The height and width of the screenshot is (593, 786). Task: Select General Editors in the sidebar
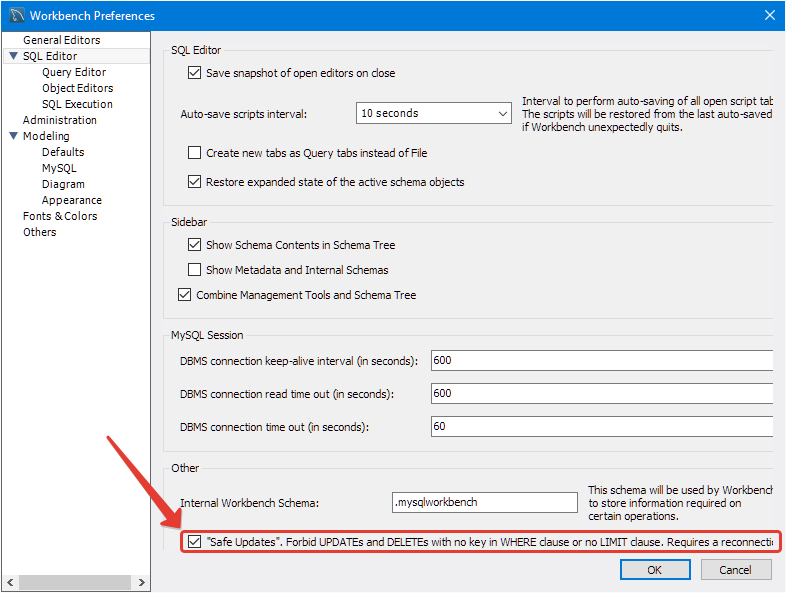tap(62, 40)
